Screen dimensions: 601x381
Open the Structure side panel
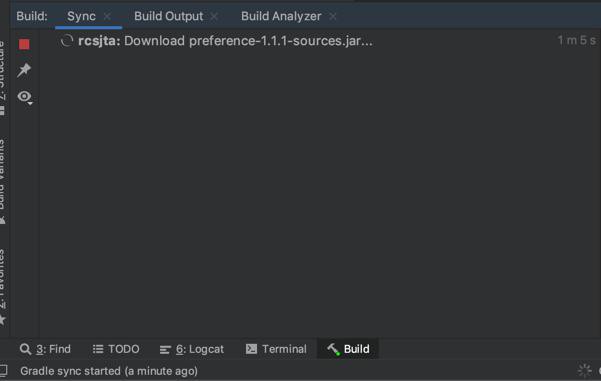tap(3, 77)
